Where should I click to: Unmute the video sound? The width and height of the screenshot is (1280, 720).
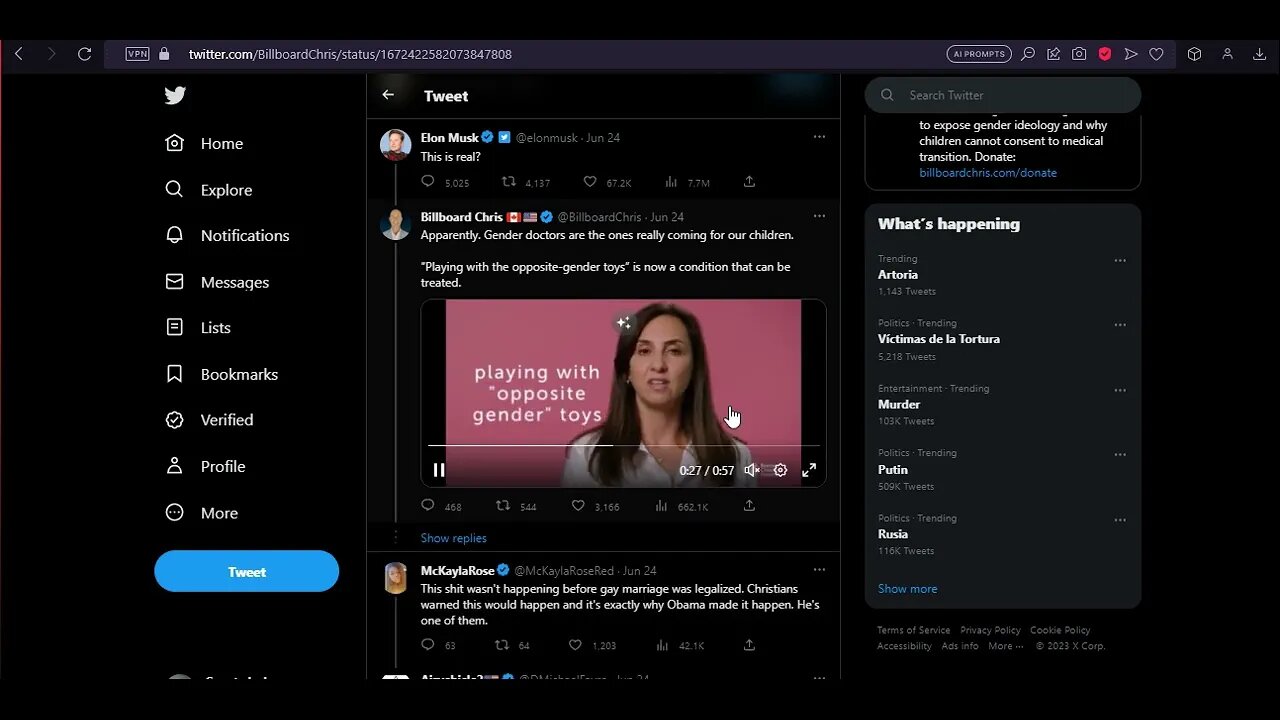(752, 470)
